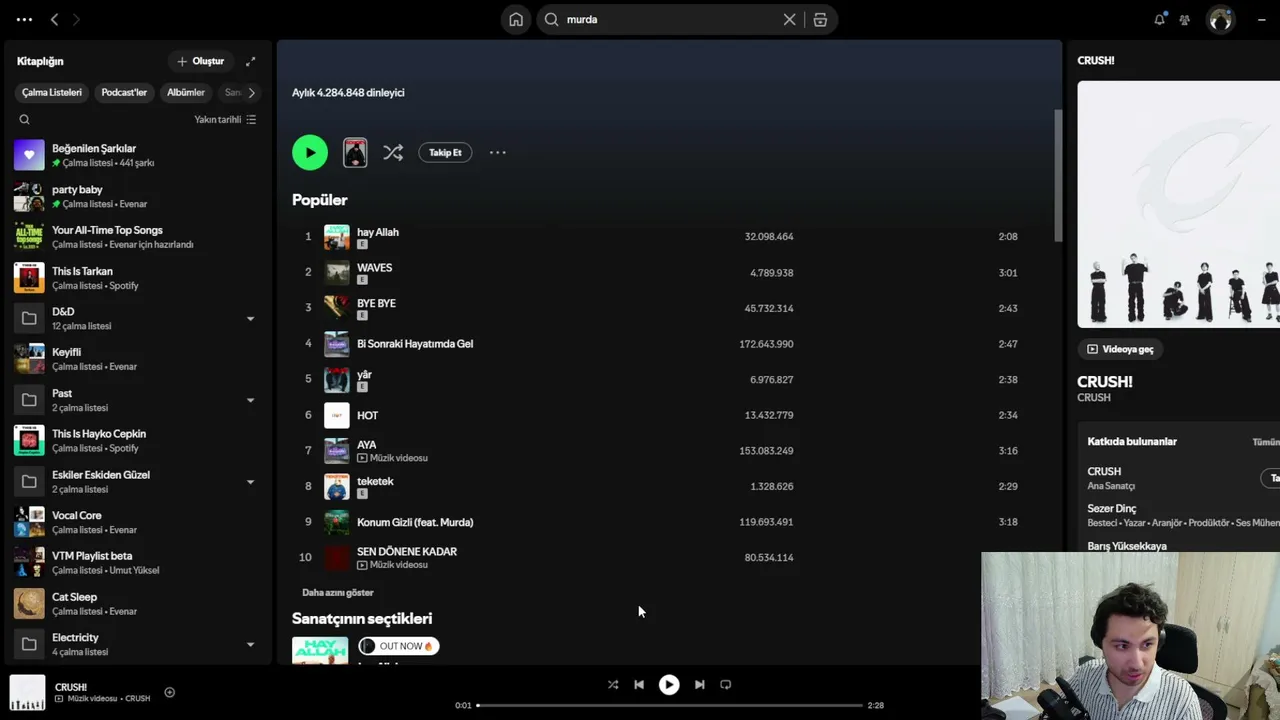This screenshot has width=1280, height=720.
Task: Open the This Is Hayko Cepkin playlist
Action: [x=138, y=441]
